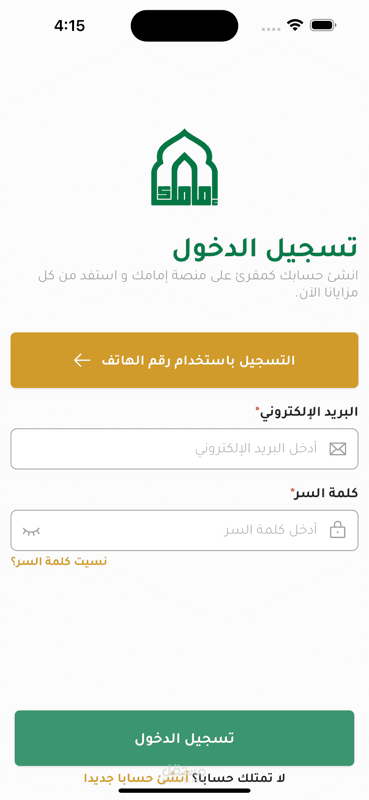Tap the home indicator bar at bottom
Screen dimensions: 369x800
184,791
